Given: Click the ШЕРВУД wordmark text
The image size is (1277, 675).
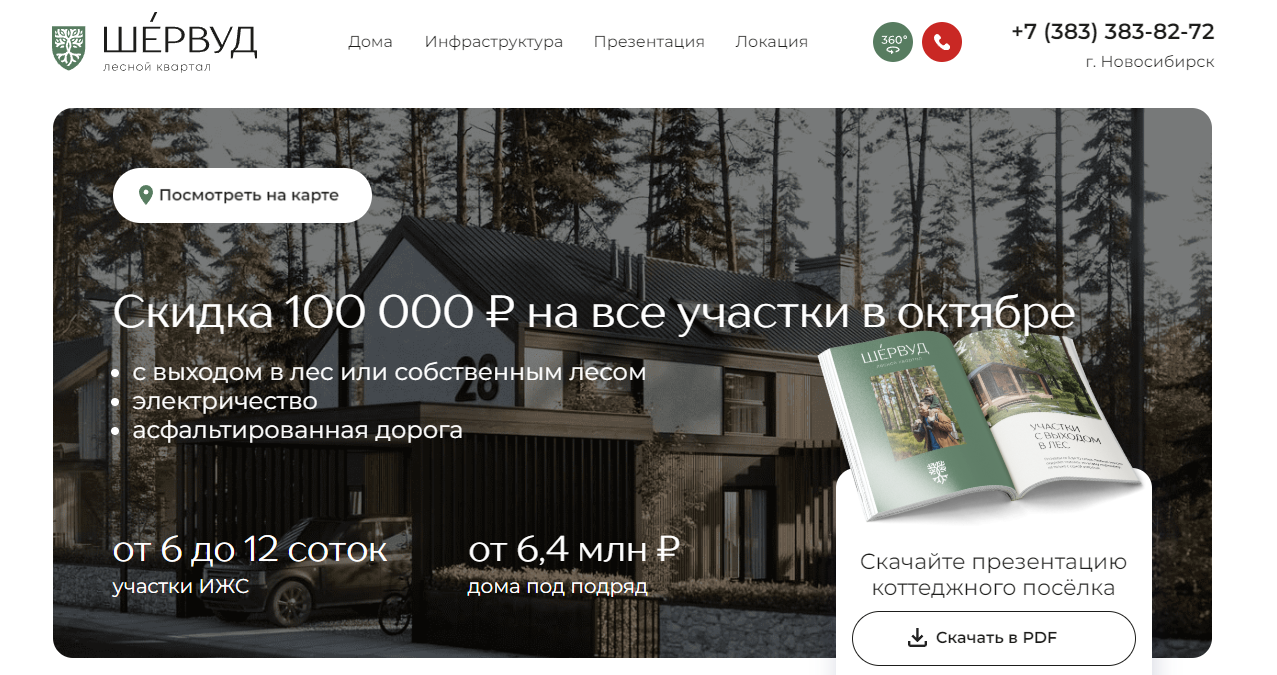Looking at the screenshot, I should (180, 38).
